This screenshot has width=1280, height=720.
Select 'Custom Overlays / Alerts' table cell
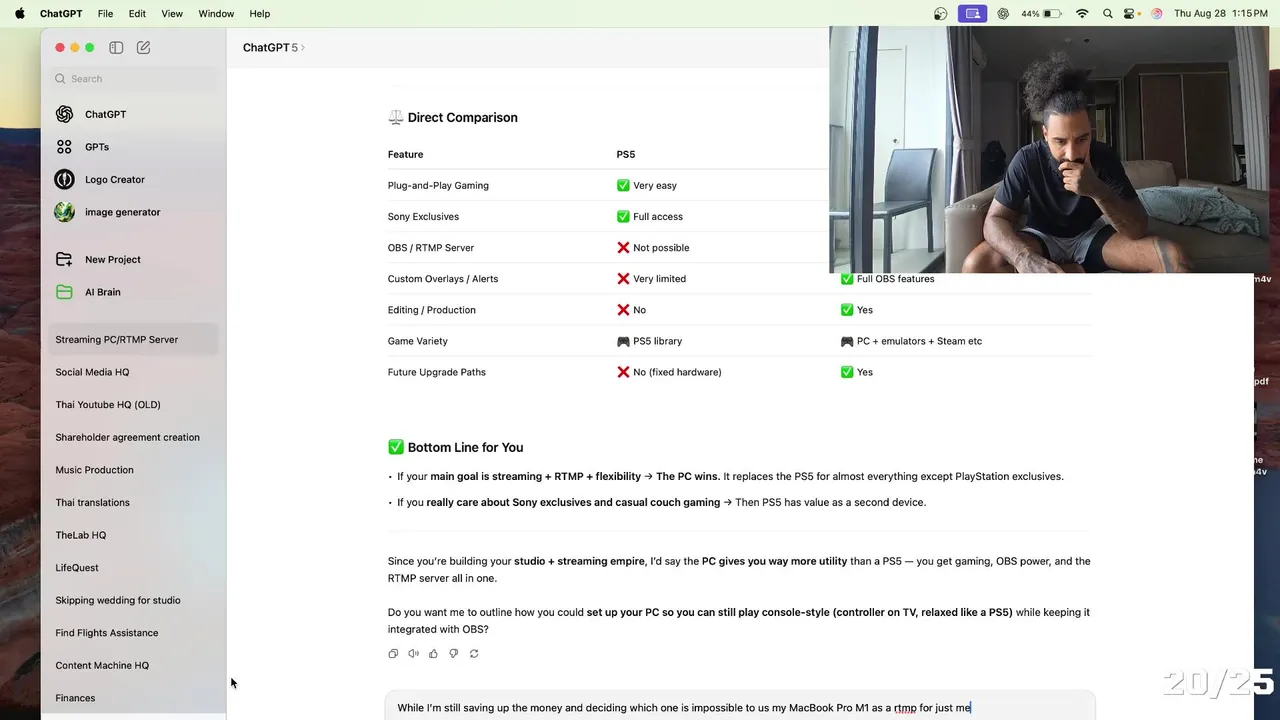[x=443, y=279]
